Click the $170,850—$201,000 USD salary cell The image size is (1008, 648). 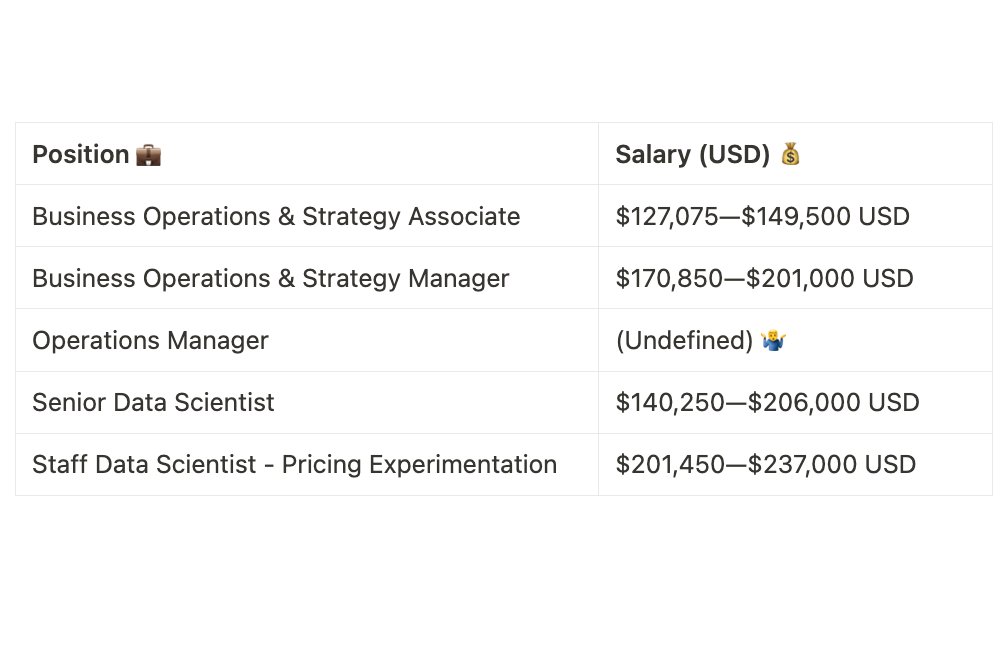[795, 278]
